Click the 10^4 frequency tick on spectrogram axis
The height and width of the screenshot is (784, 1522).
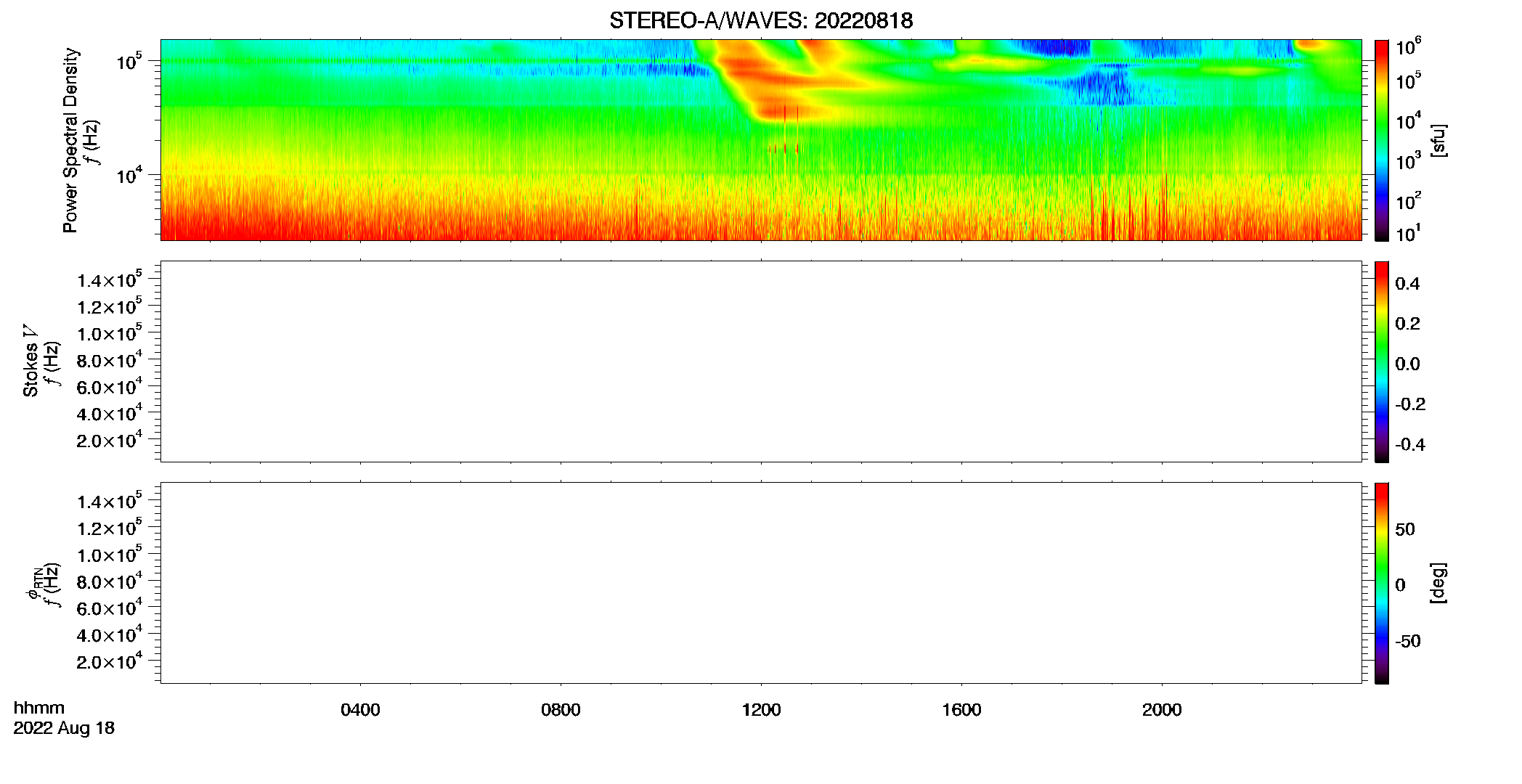(x=129, y=175)
